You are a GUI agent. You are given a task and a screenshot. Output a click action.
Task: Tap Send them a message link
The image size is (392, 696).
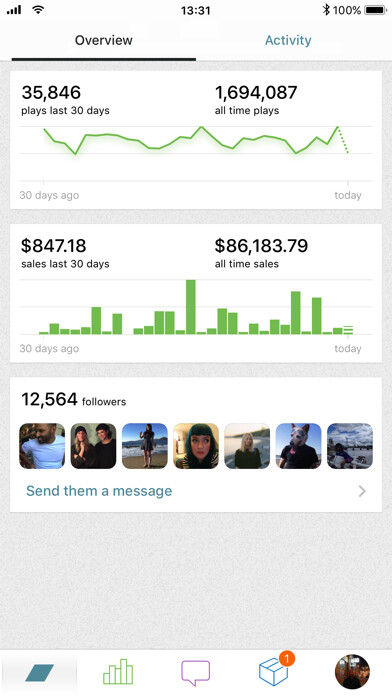[99, 491]
